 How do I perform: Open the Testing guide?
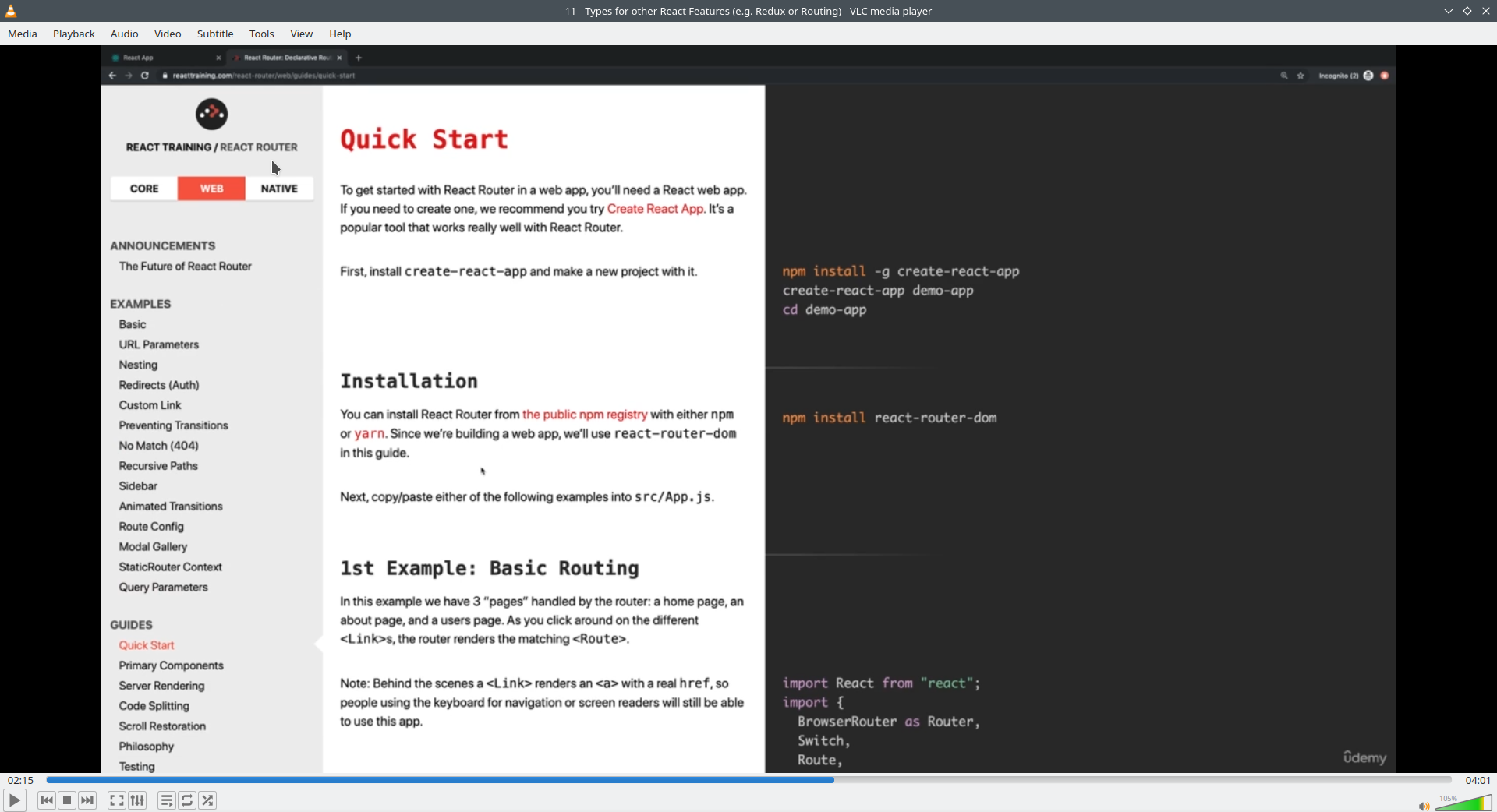pyautogui.click(x=136, y=767)
